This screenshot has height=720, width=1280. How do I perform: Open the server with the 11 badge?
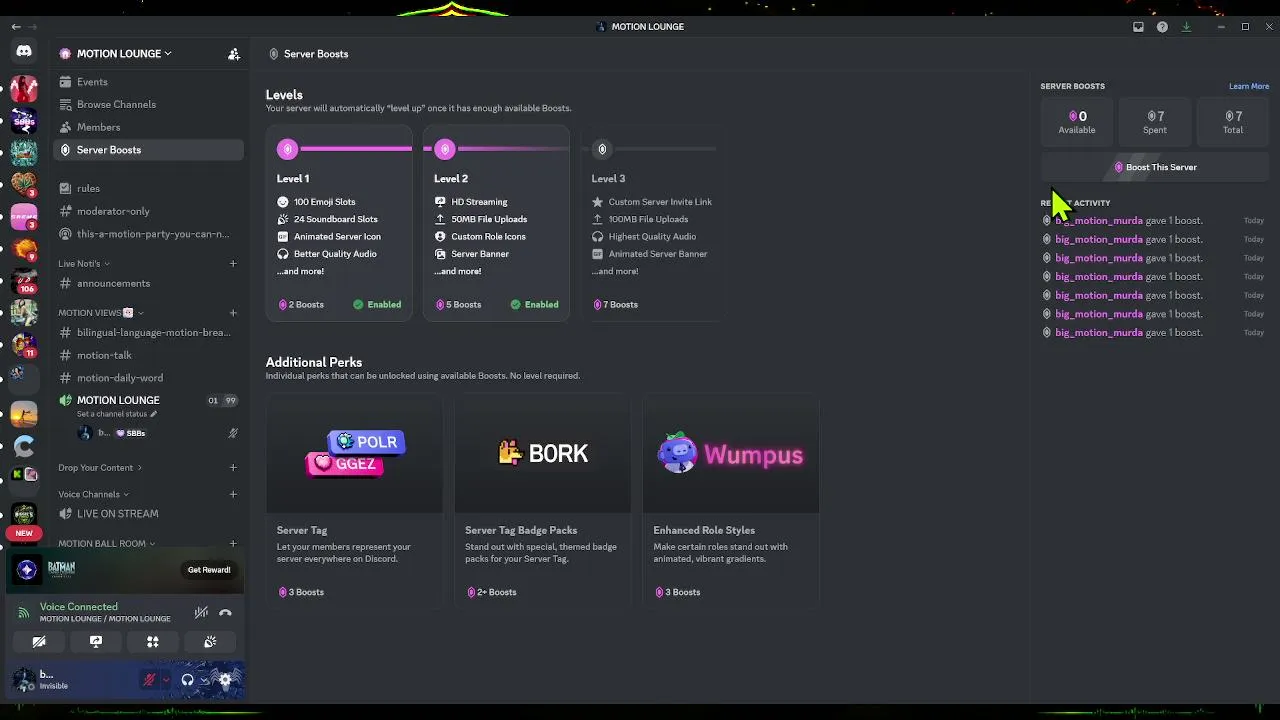click(x=24, y=345)
